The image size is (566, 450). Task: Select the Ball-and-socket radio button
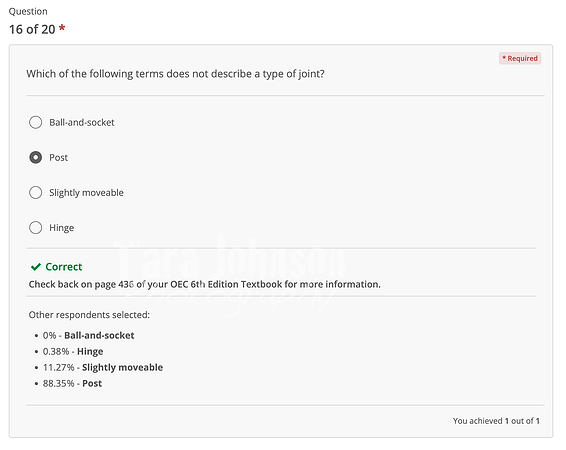(x=35, y=122)
